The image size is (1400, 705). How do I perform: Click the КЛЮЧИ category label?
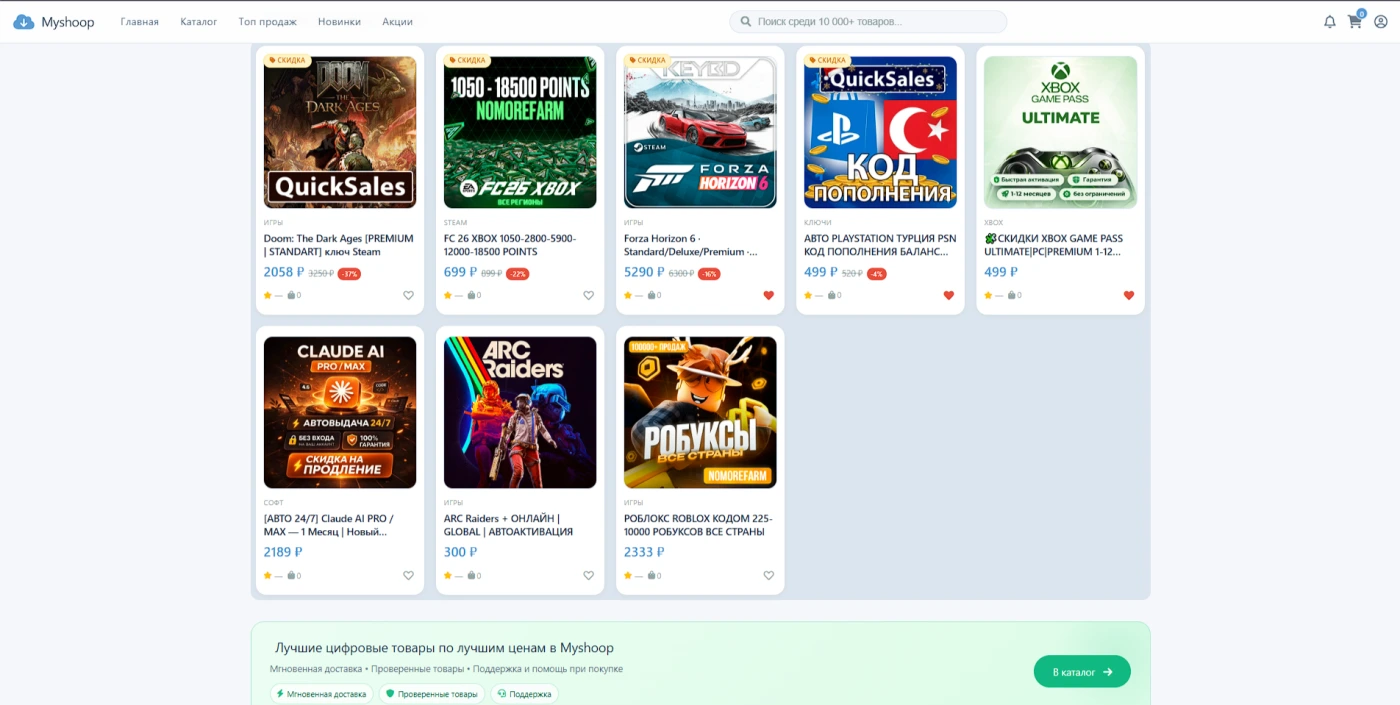click(817, 223)
